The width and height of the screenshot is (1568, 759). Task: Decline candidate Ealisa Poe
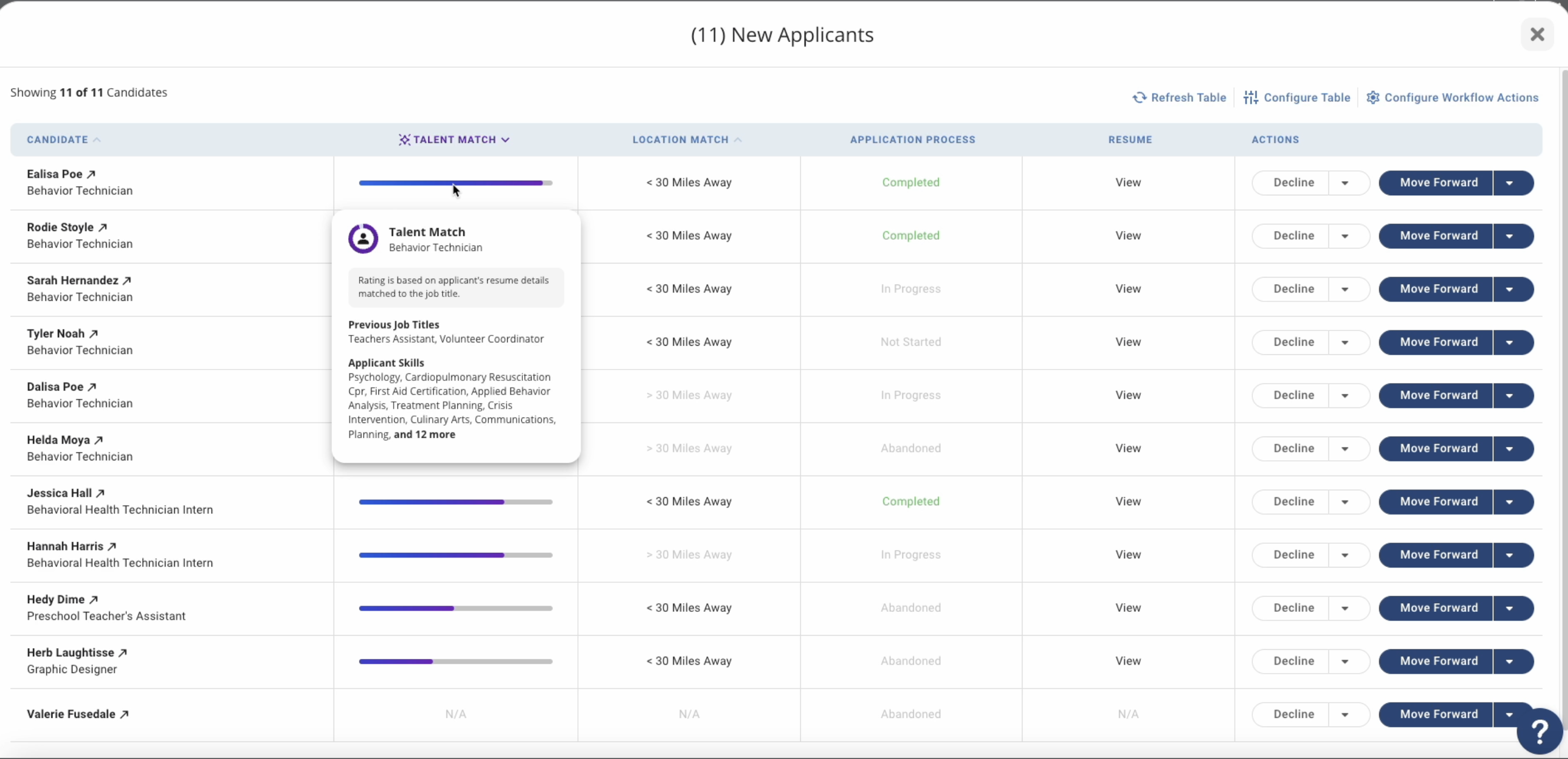pyautogui.click(x=1291, y=183)
